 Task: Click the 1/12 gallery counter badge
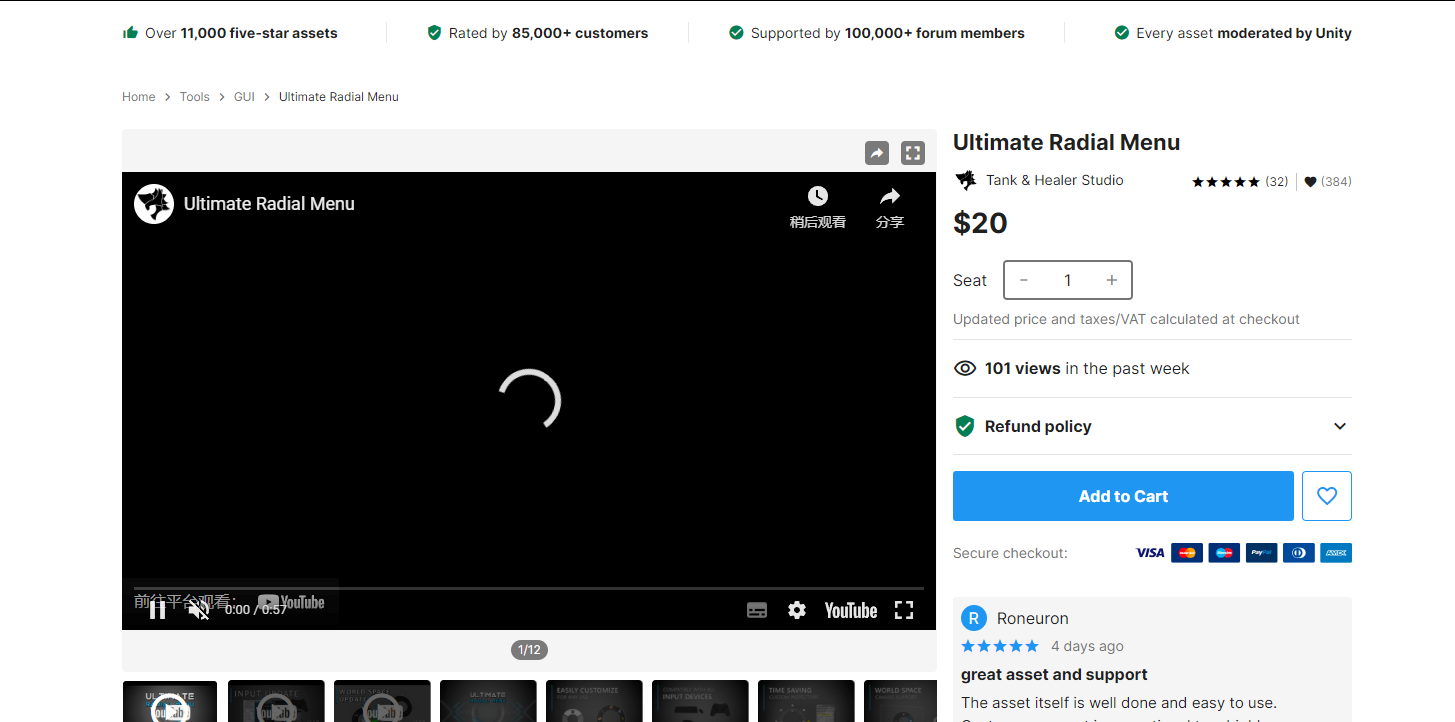click(x=529, y=650)
